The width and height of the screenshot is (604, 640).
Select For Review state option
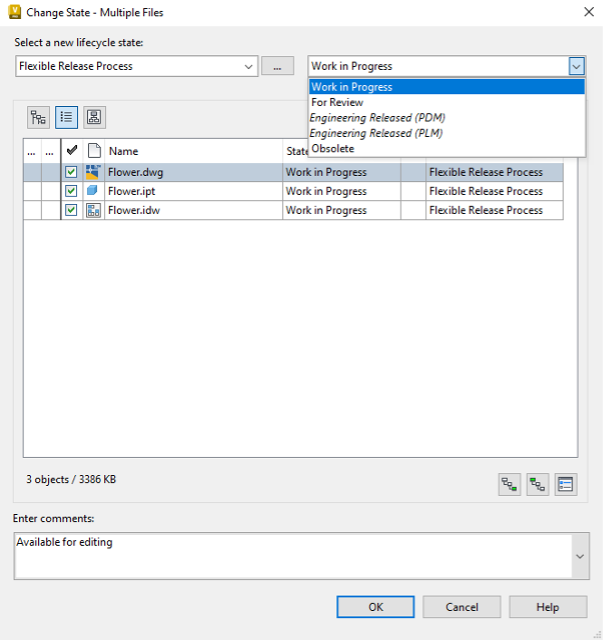click(447, 102)
